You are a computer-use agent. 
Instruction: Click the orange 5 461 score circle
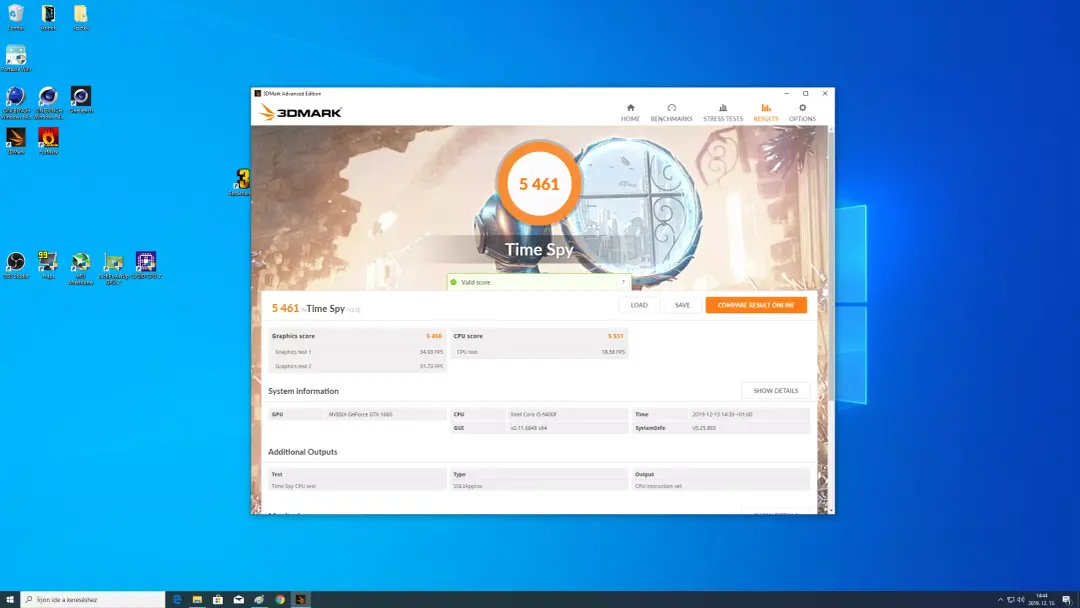[x=539, y=184]
